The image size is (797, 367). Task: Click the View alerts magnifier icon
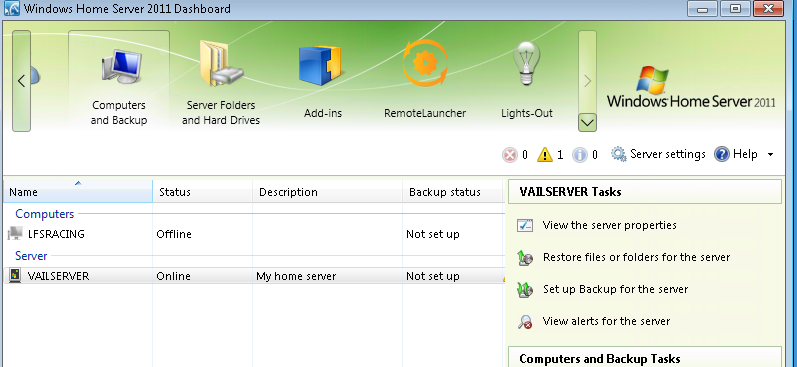[525, 322]
